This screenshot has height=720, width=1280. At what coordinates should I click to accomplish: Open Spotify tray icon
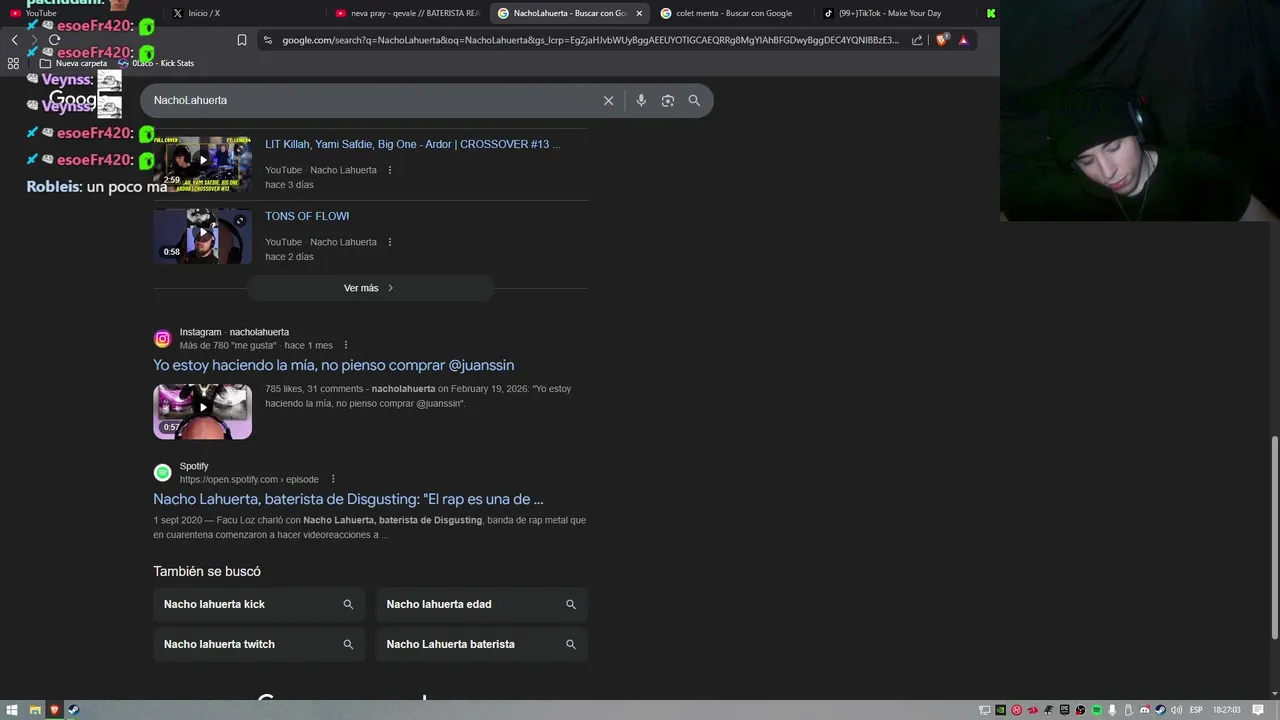point(1096,710)
